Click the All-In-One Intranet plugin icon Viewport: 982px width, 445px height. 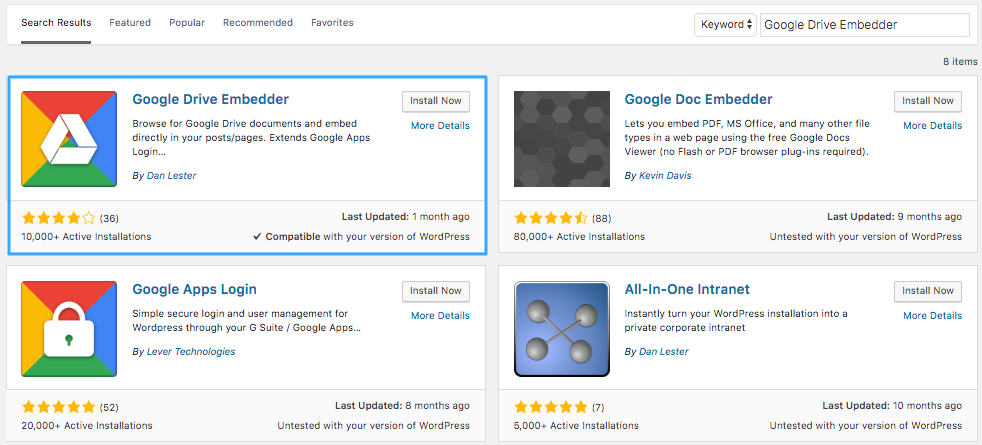pos(562,329)
